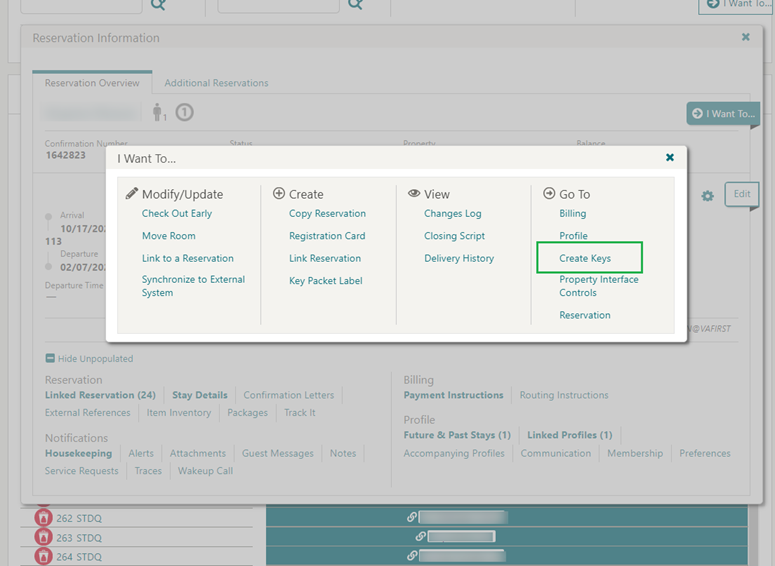Select Copy Reservation
Screen dimensions: 775x566
tap(327, 214)
